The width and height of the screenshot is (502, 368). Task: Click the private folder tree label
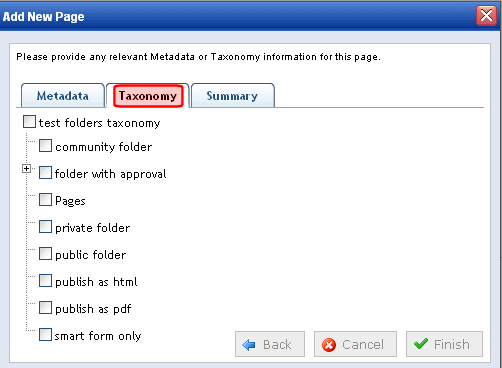click(93, 228)
